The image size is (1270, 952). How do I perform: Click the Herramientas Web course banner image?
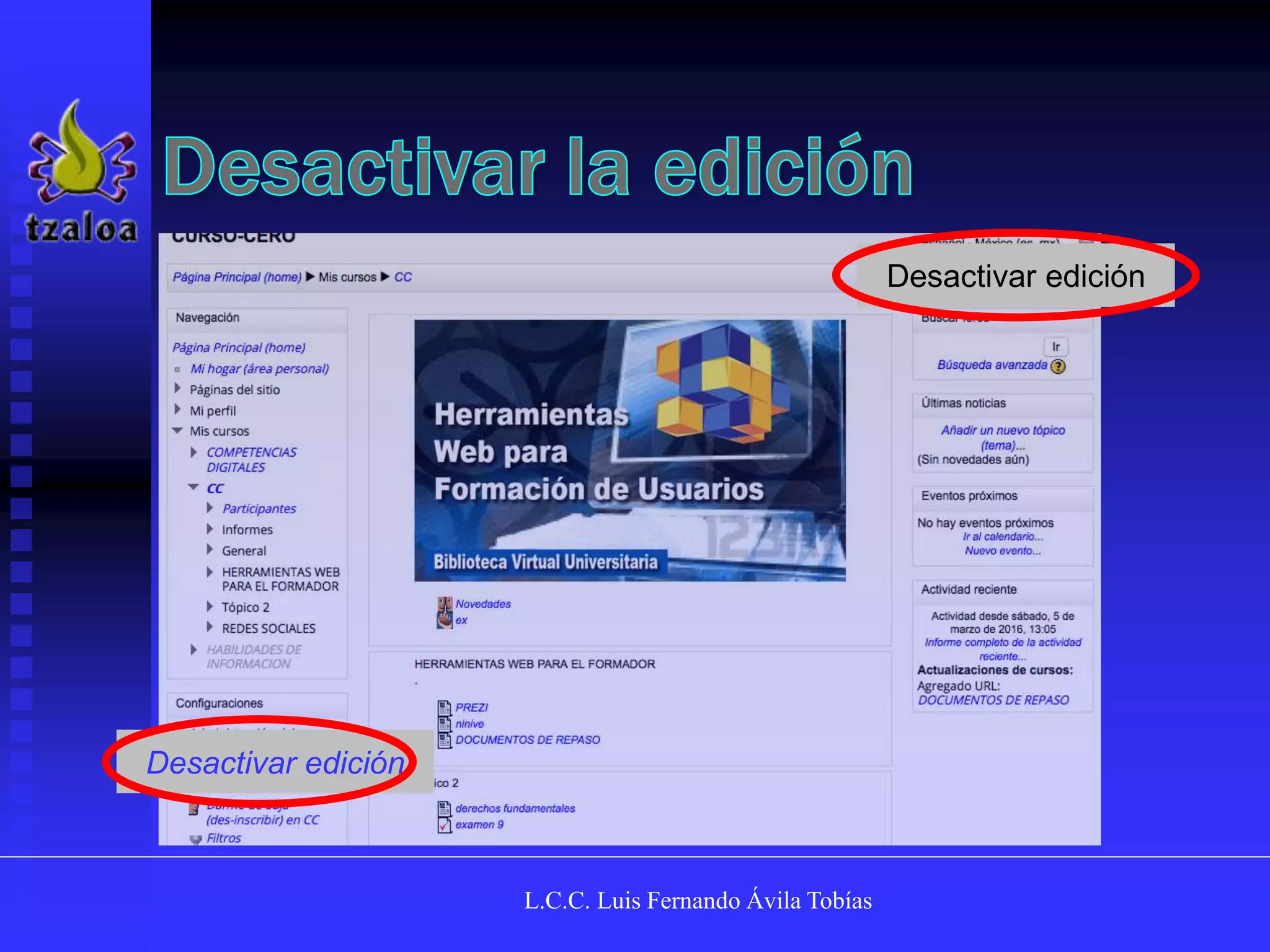[629, 451]
